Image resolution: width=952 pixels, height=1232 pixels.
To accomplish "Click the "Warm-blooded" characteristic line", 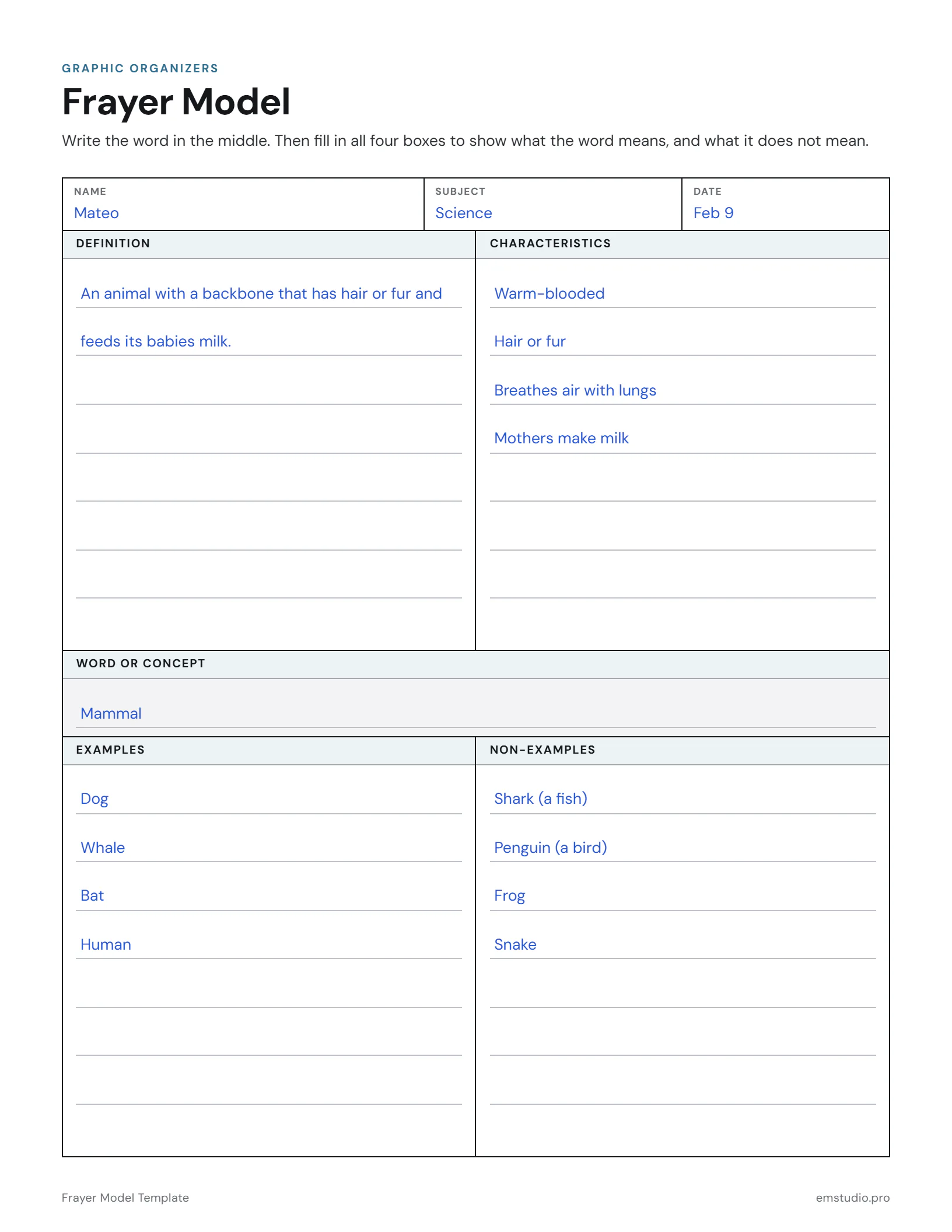I will (682, 293).
